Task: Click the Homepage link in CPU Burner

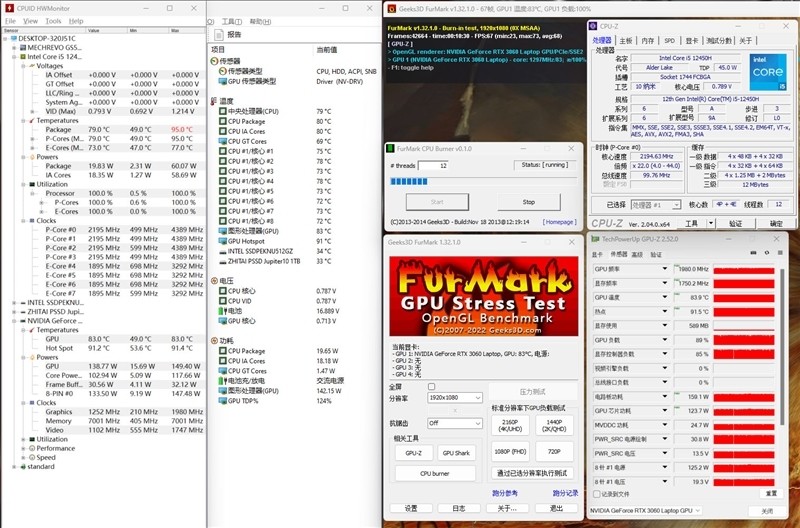Action: pos(559,222)
